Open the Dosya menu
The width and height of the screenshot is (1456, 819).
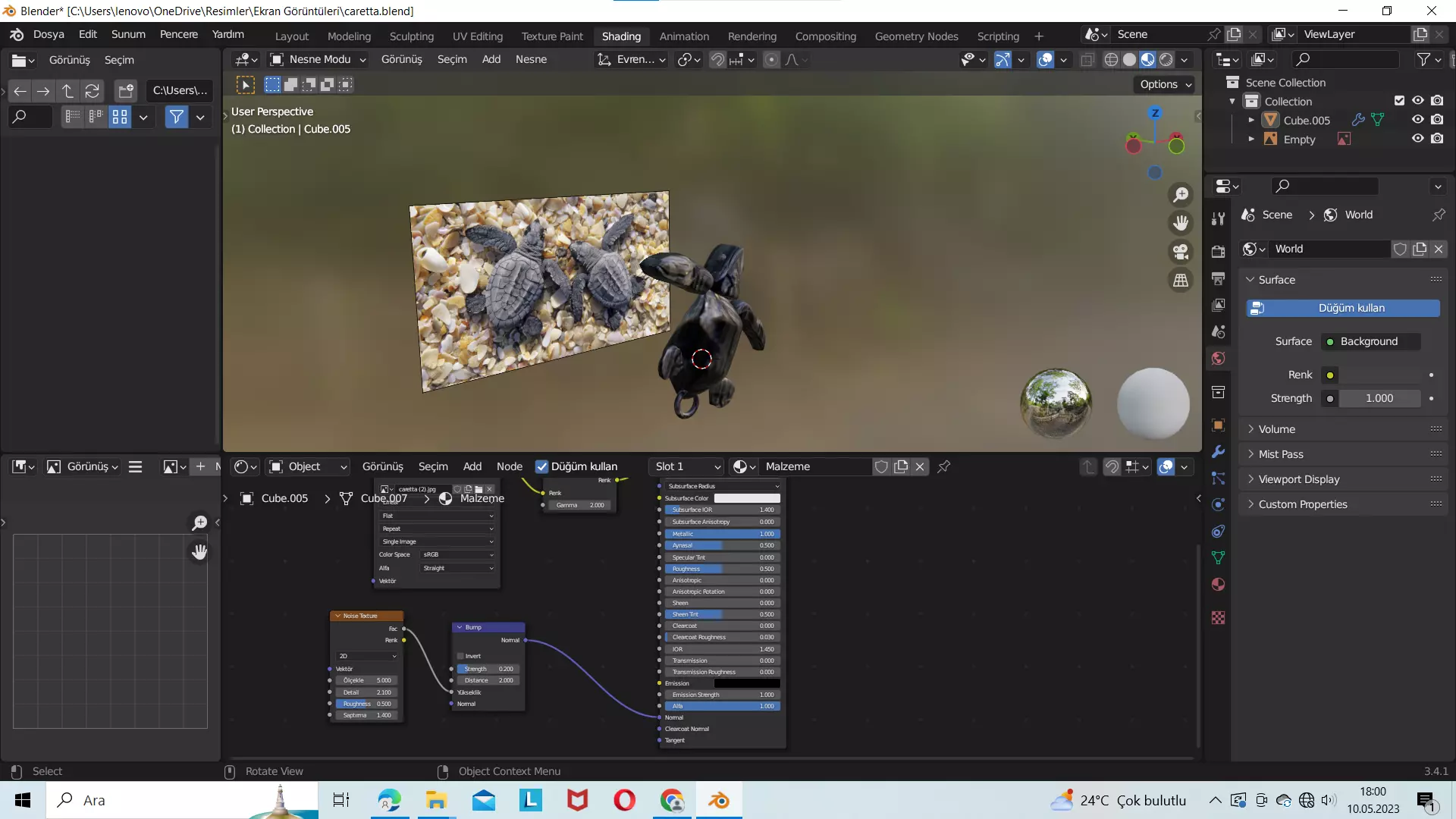[x=49, y=34]
